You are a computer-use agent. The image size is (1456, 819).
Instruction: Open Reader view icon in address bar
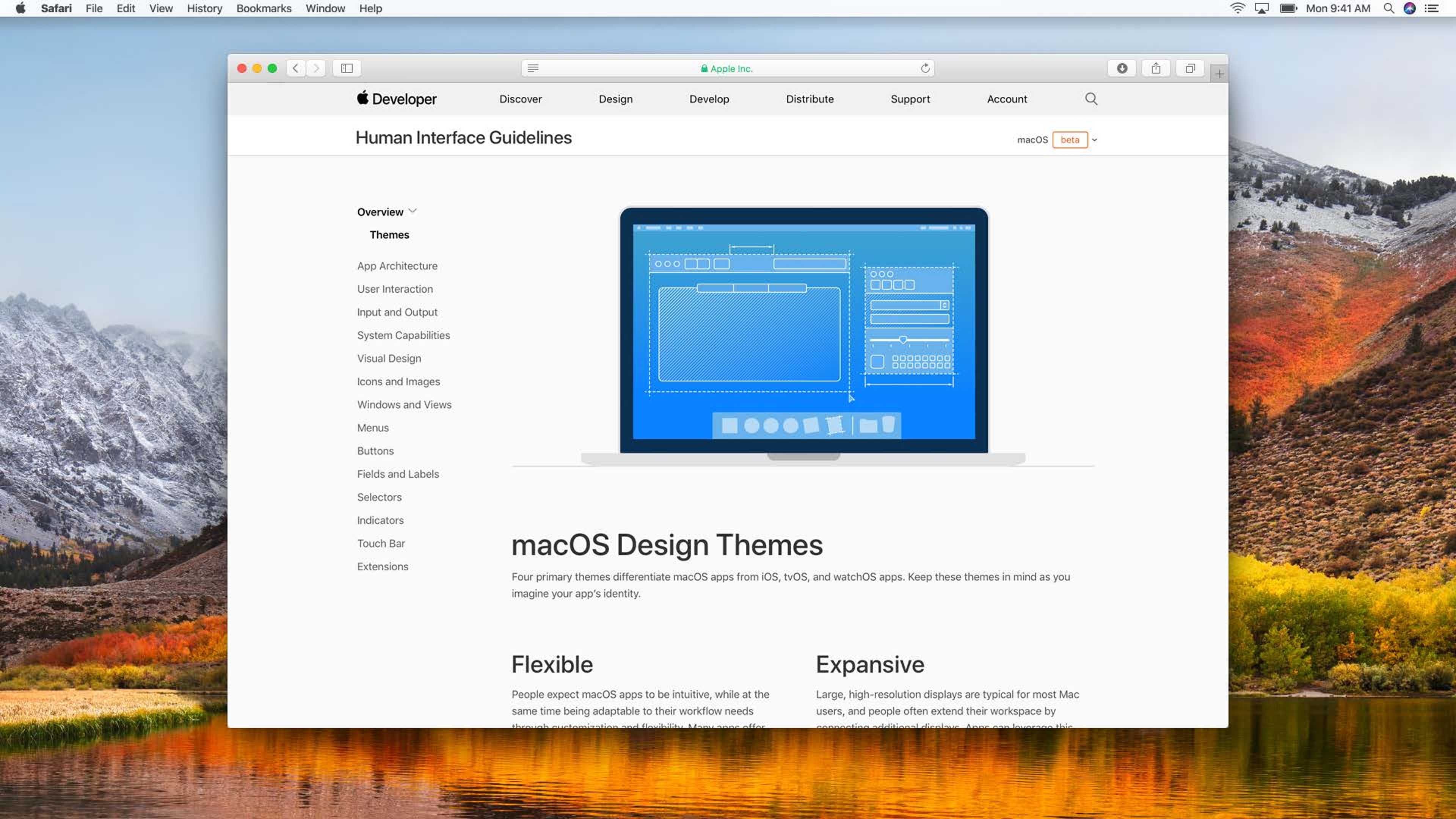[x=532, y=68]
